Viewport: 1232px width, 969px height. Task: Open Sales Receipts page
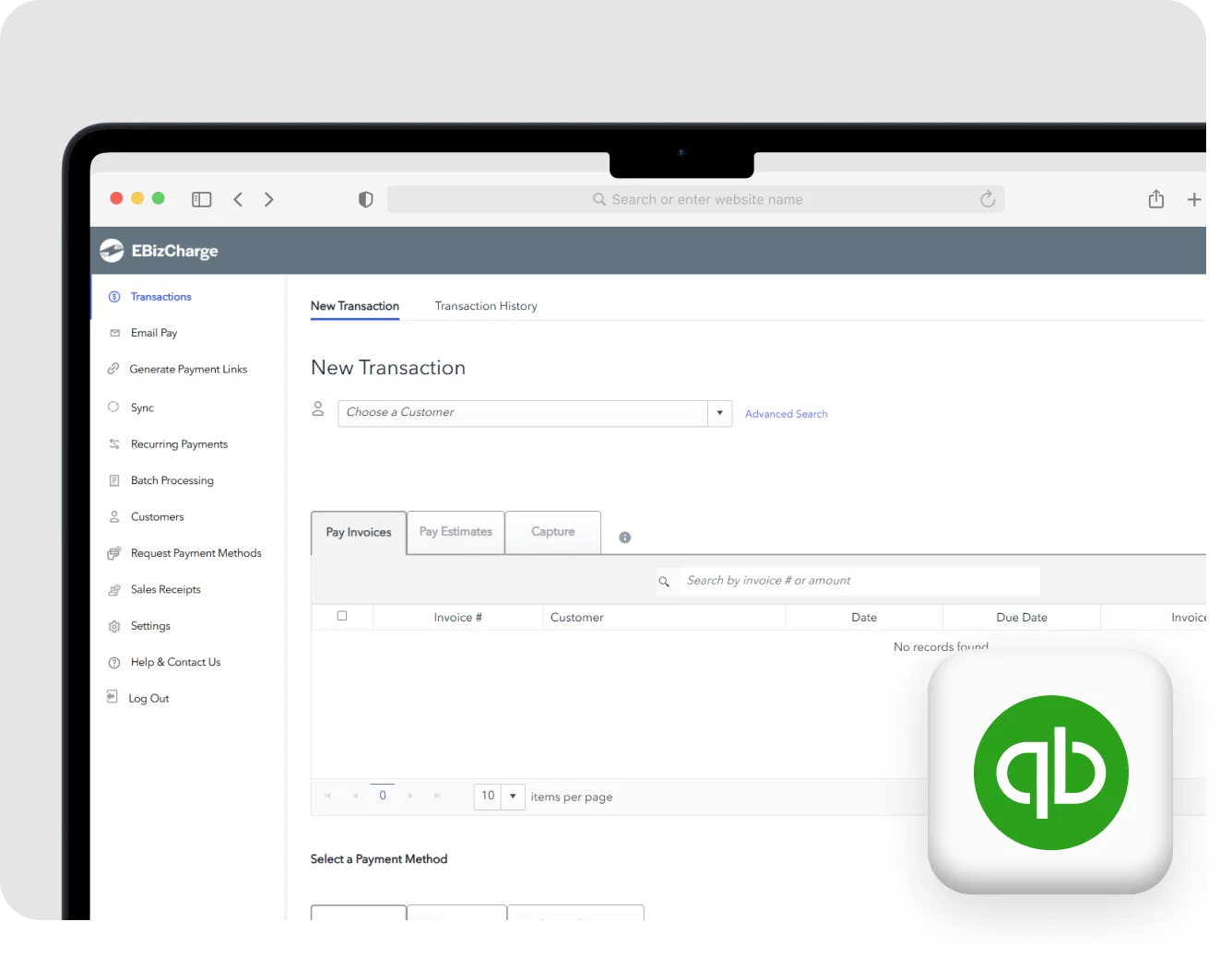click(x=166, y=590)
